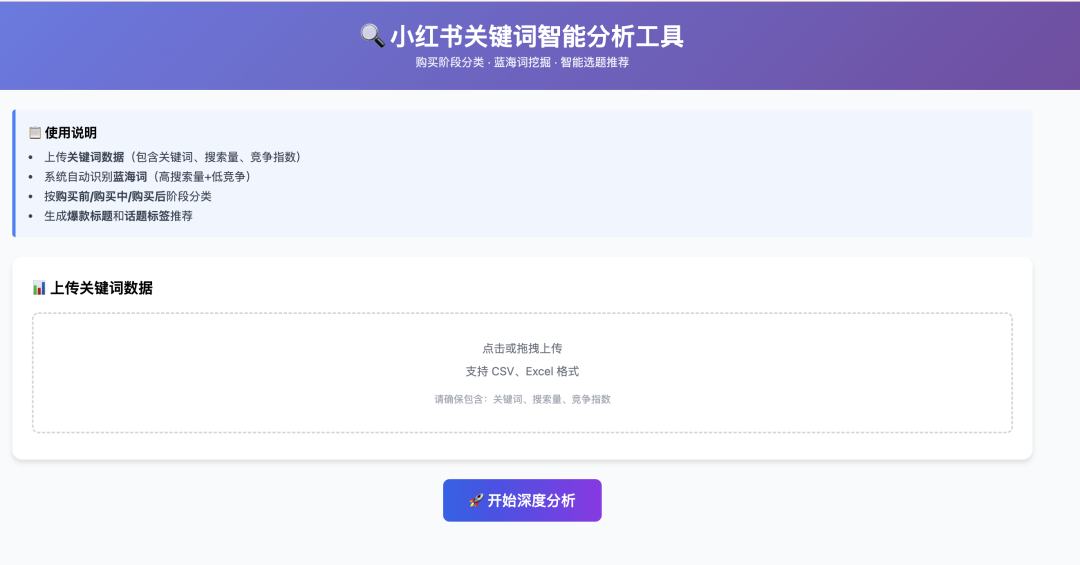Click the bar chart icon beside 上传关键词数据
This screenshot has width=1080, height=565.
[x=39, y=288]
